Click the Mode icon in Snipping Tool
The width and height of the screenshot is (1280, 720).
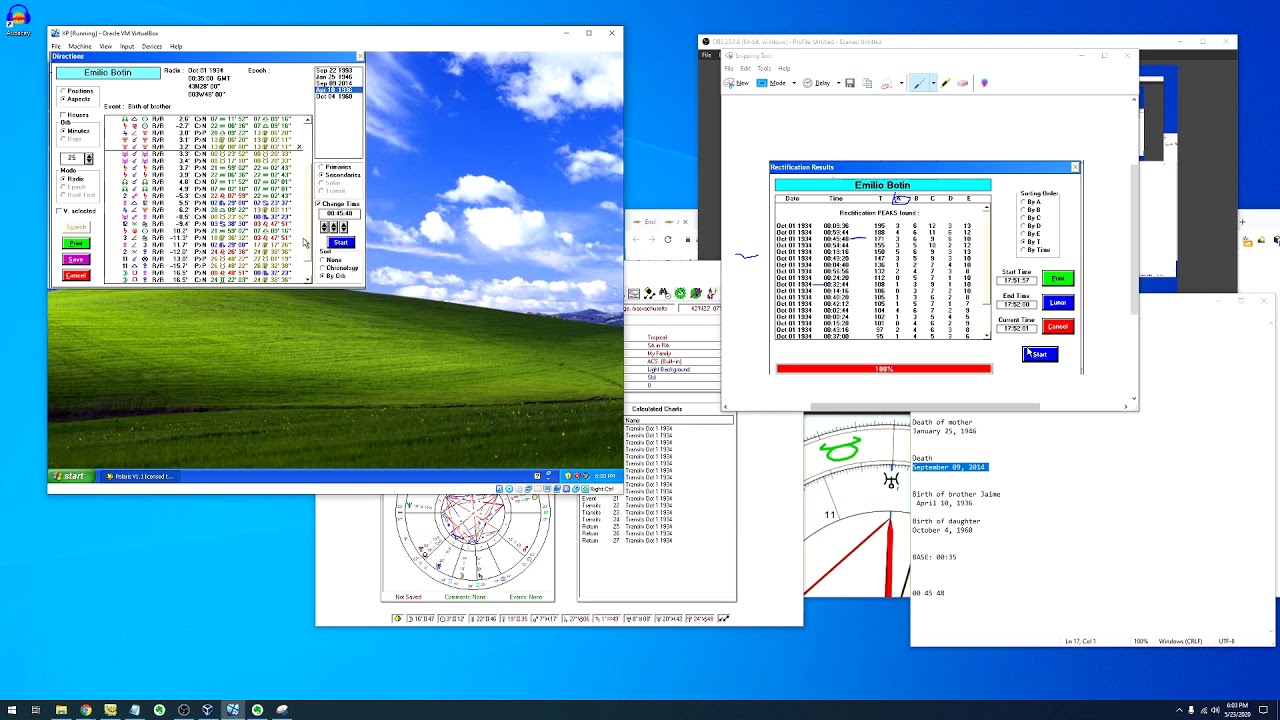762,83
